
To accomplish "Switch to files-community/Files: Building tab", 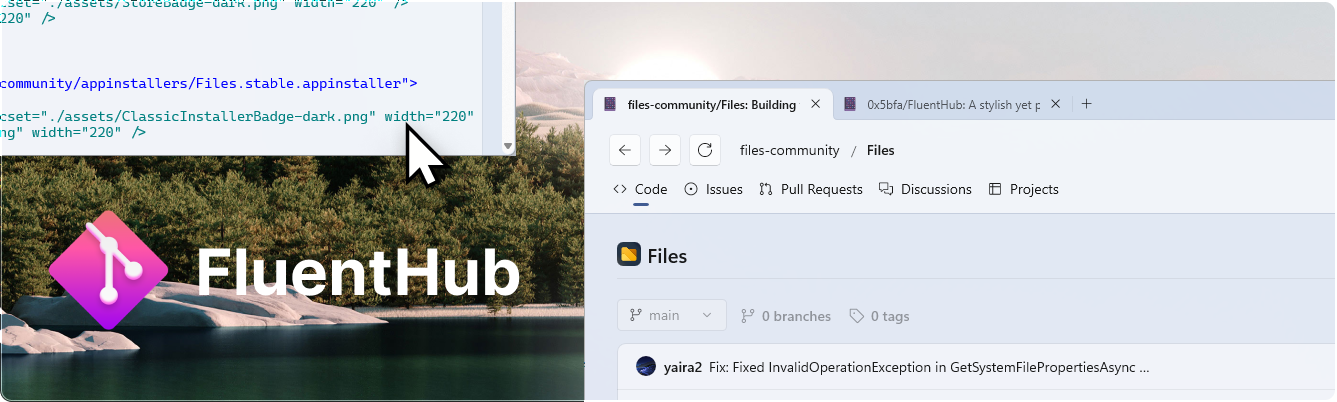I will 712,104.
